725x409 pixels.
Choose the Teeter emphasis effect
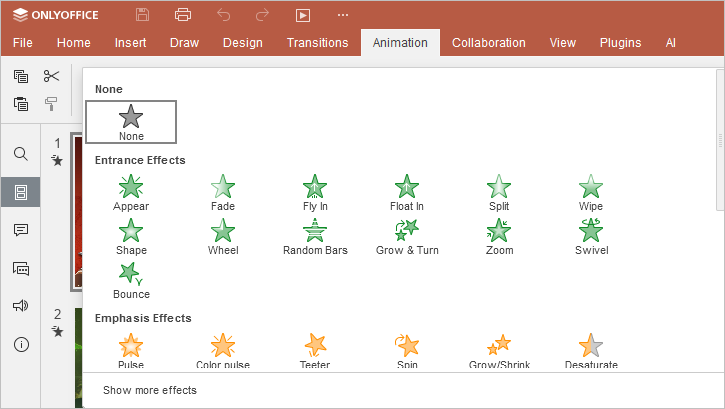(315, 350)
